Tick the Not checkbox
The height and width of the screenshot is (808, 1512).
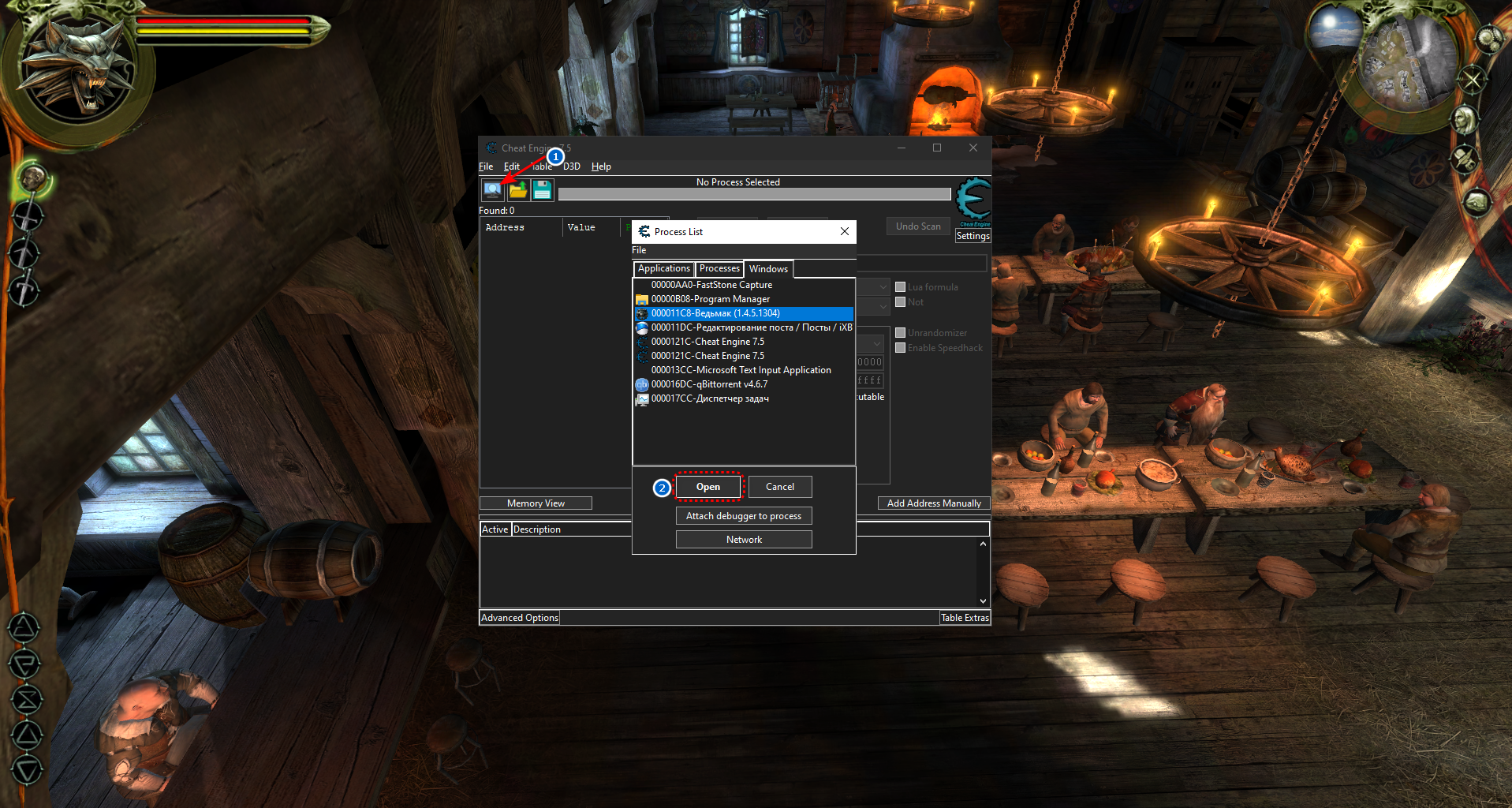pos(900,302)
